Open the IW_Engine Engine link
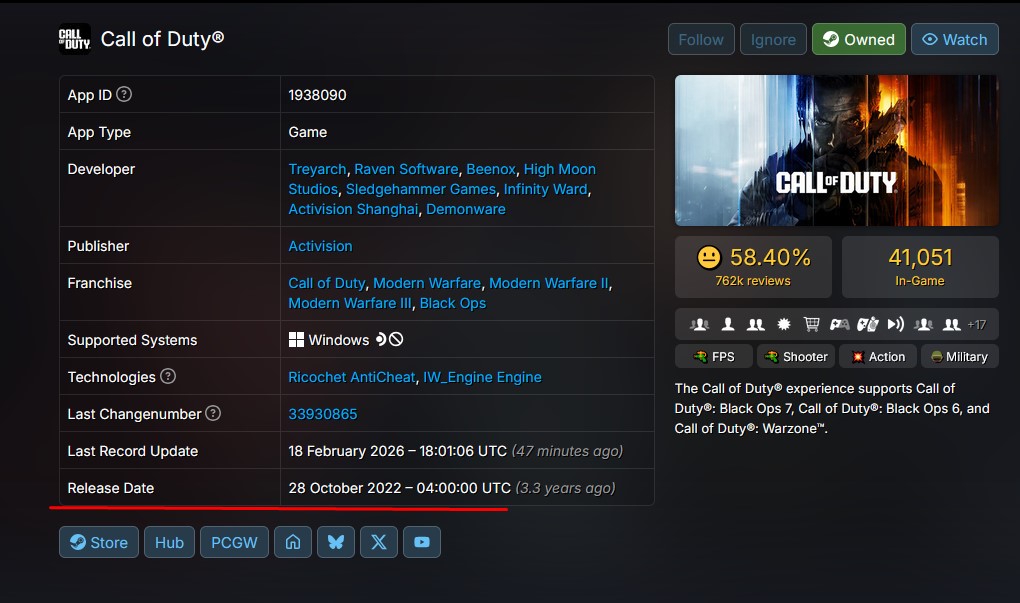 pos(482,377)
